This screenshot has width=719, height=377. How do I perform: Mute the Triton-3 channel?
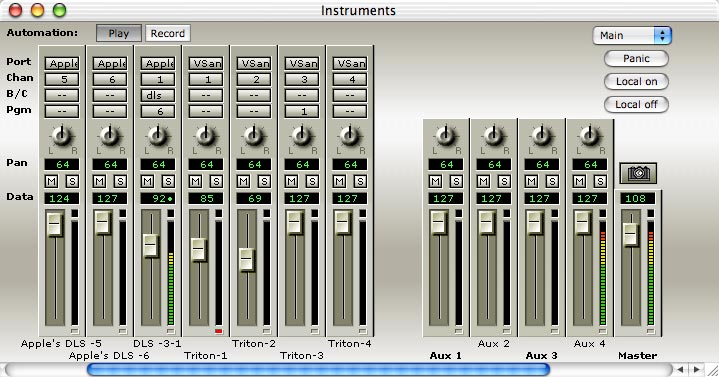[x=292, y=182]
